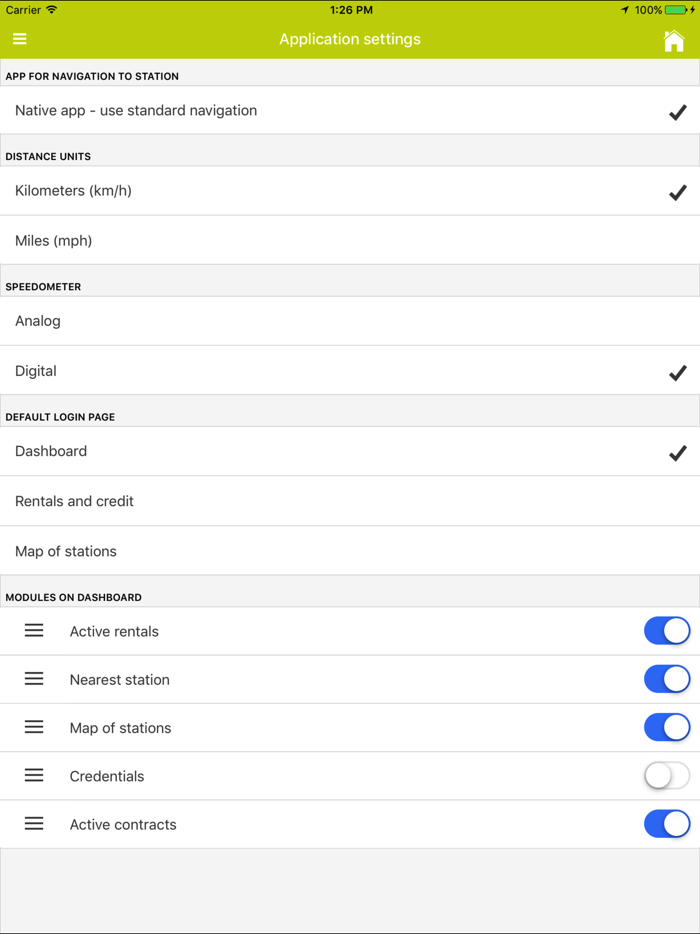Screen dimensions: 700x934
Task: Select the Native app navigation option
Action: click(350, 111)
